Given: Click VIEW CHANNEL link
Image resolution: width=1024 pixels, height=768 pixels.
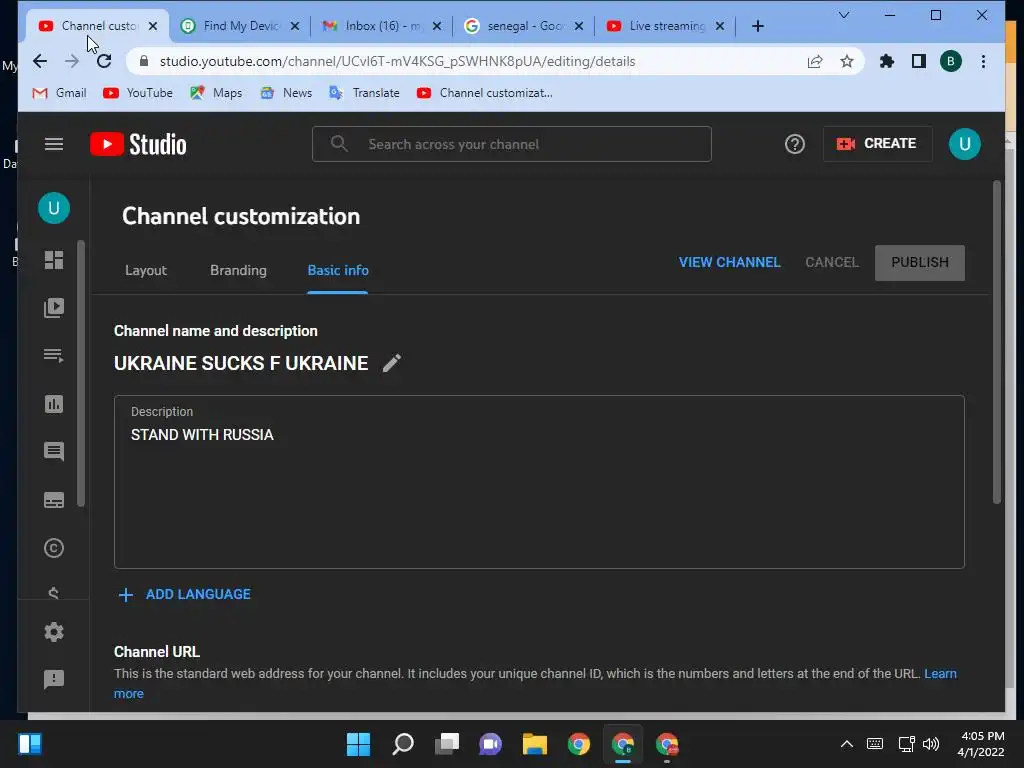Looking at the screenshot, I should click(729, 263).
